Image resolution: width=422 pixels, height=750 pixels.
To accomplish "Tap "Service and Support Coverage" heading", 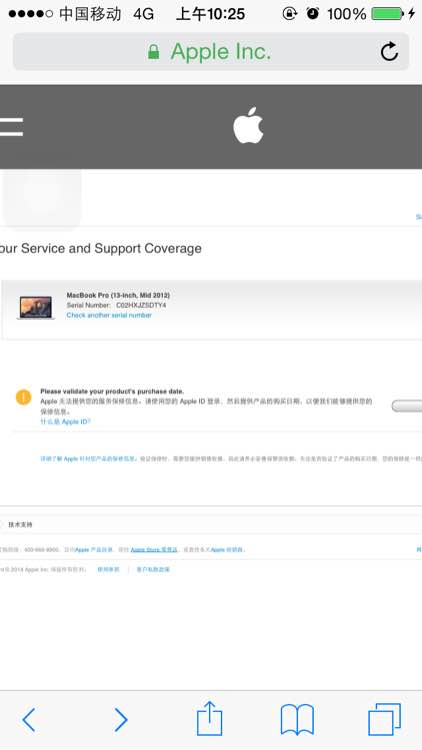I will (111, 249).
